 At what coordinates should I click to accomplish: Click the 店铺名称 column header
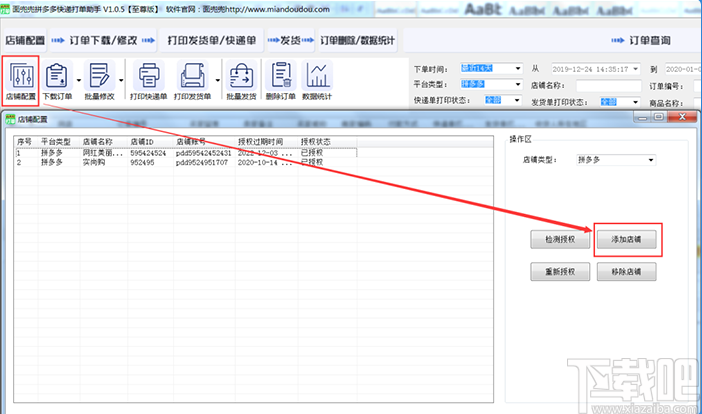click(104, 142)
